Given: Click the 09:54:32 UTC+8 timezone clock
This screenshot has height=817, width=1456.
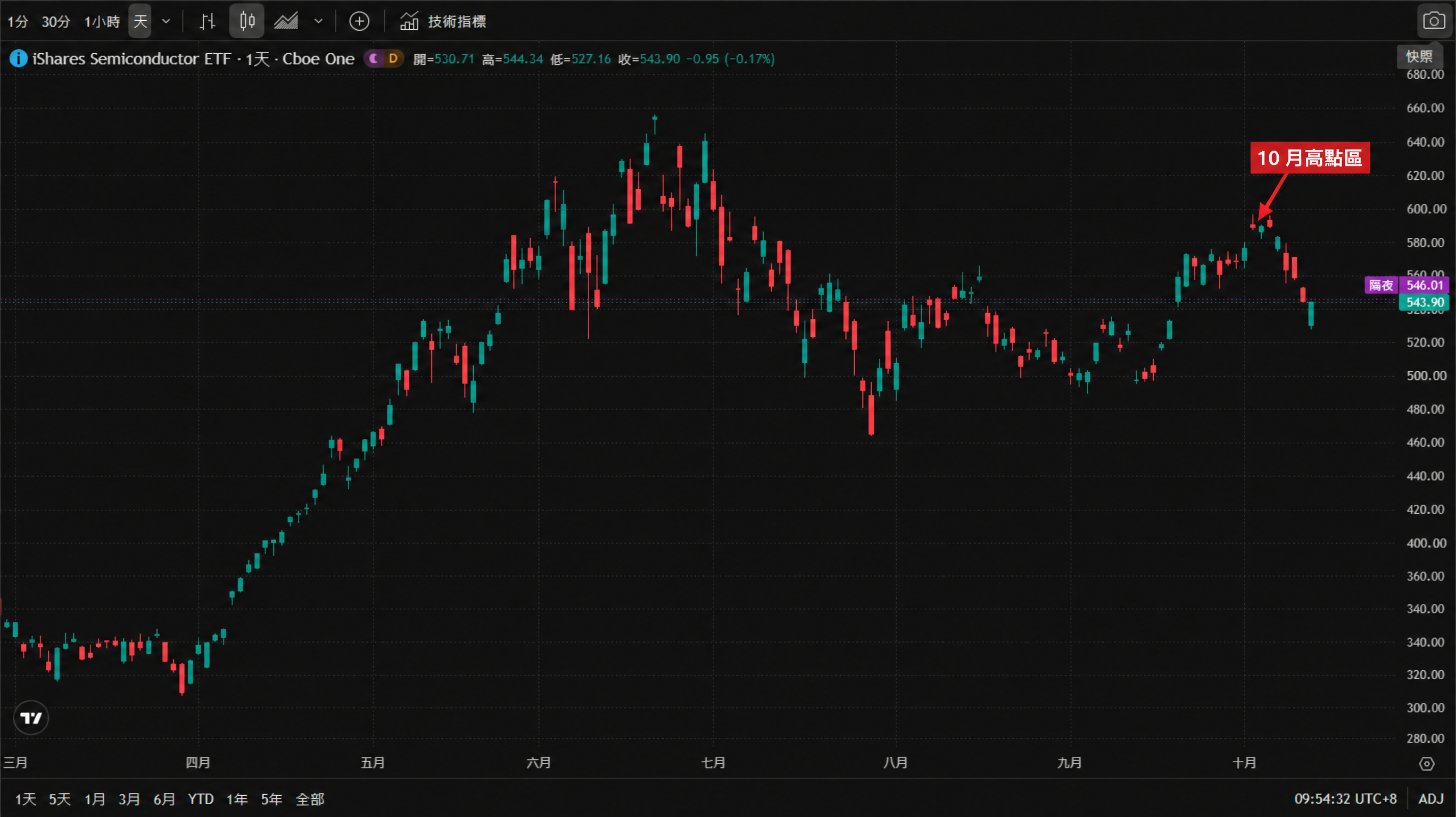Looking at the screenshot, I should (x=1345, y=799).
